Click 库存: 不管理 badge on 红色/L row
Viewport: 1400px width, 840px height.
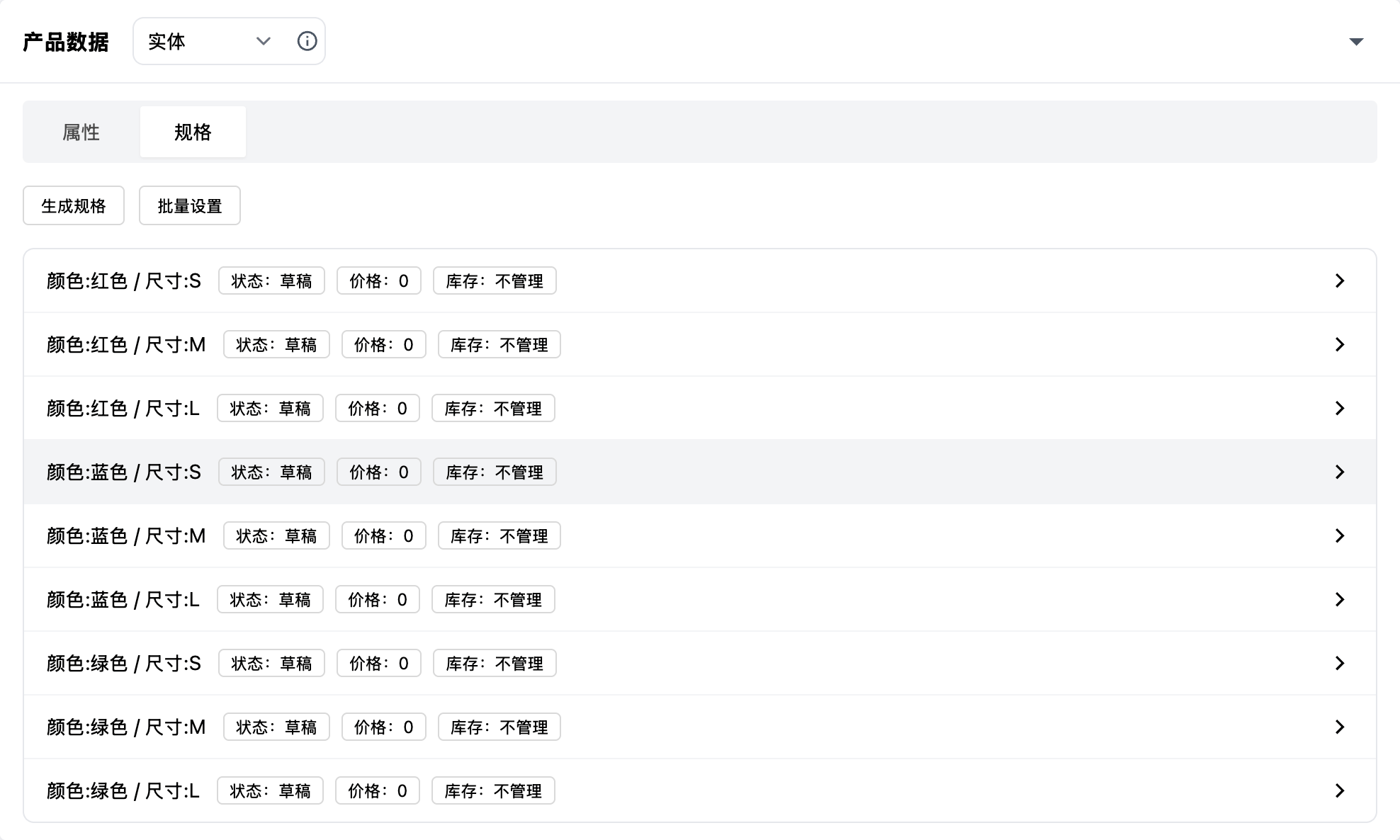click(493, 409)
